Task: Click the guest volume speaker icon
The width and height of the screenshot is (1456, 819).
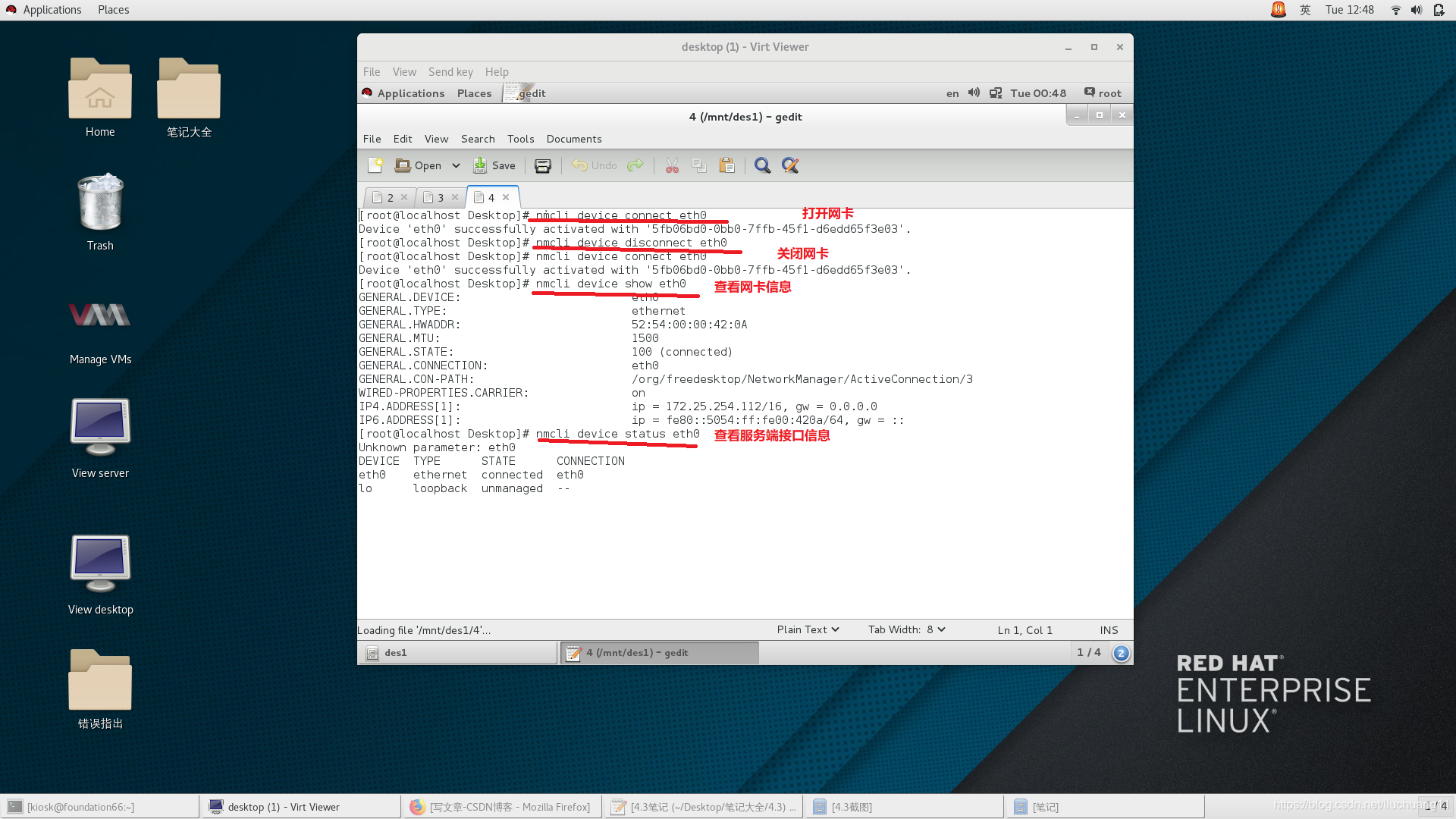Action: point(974,93)
